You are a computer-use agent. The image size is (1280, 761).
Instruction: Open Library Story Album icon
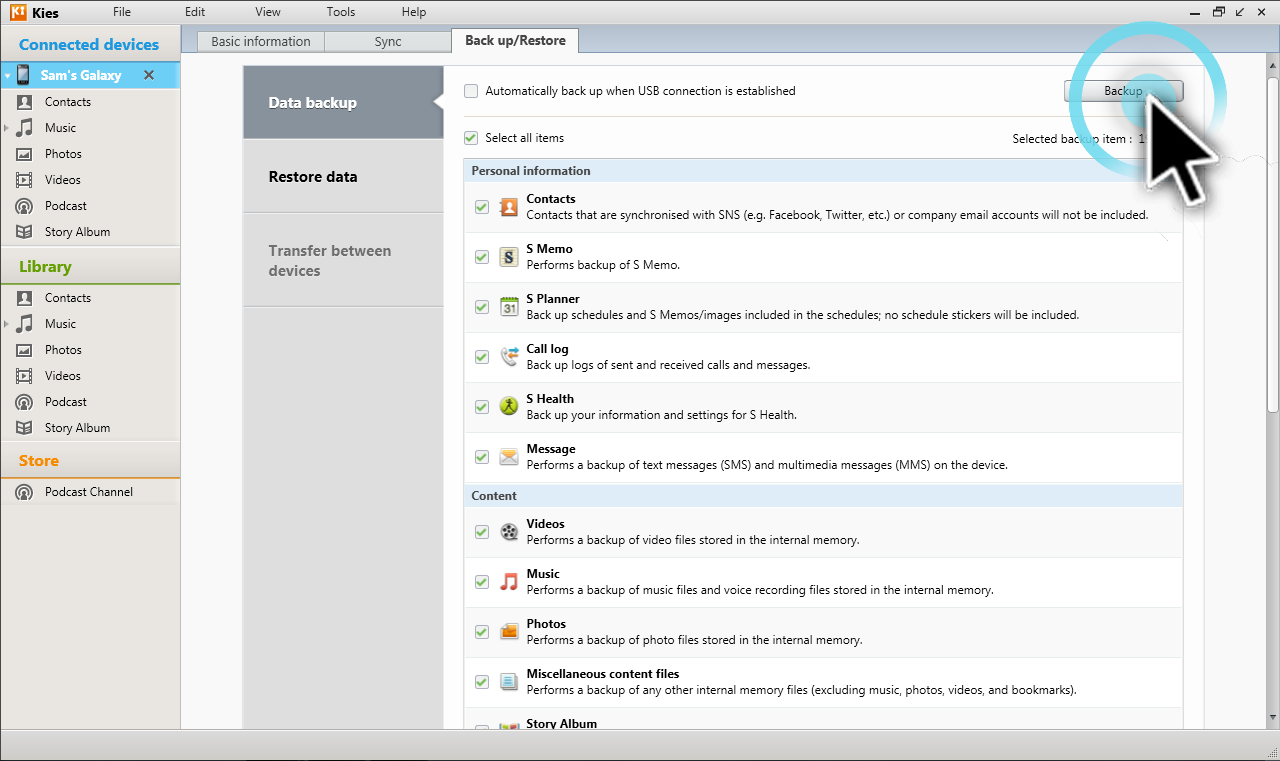click(x=25, y=428)
